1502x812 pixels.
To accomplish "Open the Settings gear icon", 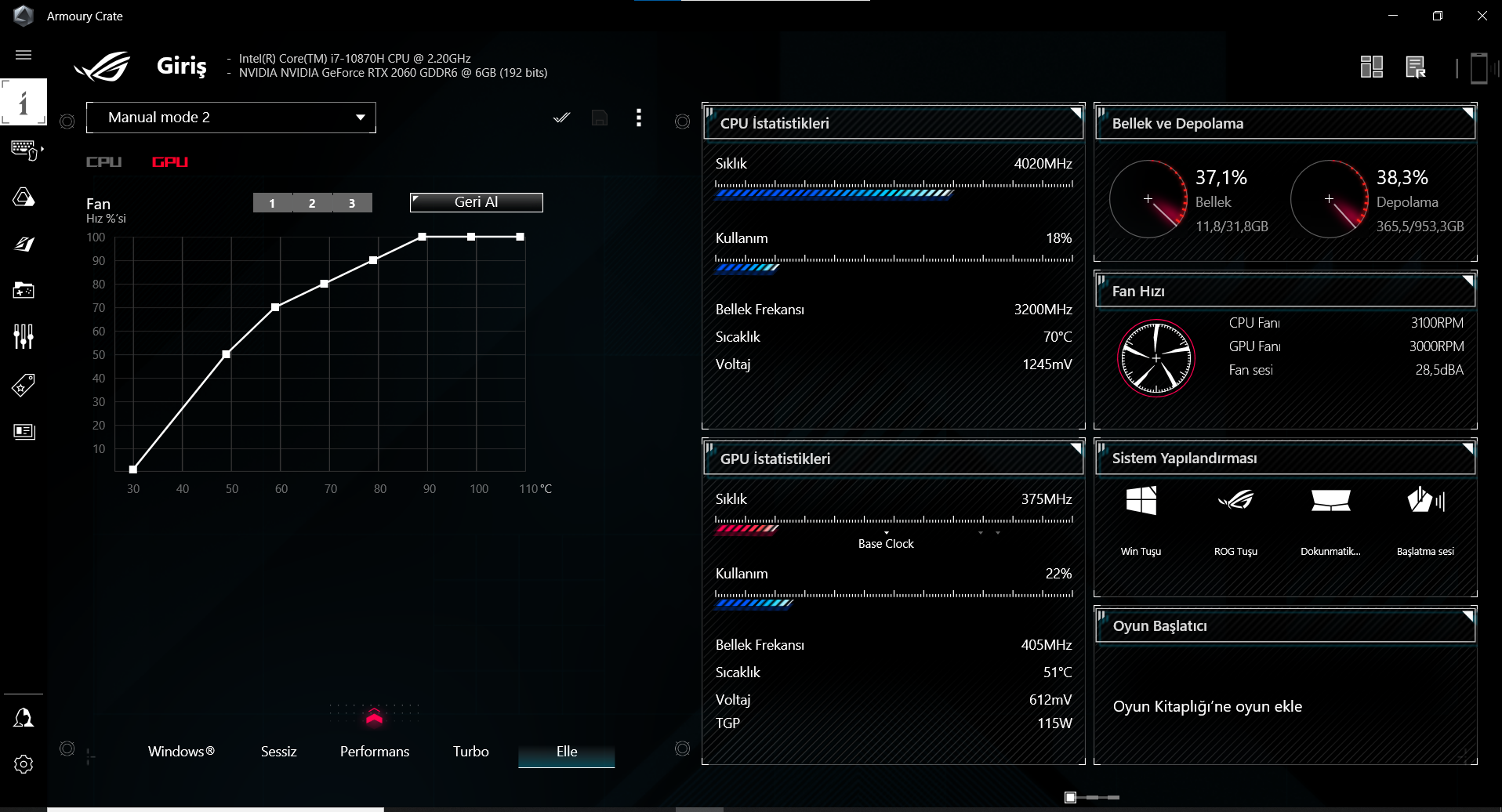I will tap(24, 764).
